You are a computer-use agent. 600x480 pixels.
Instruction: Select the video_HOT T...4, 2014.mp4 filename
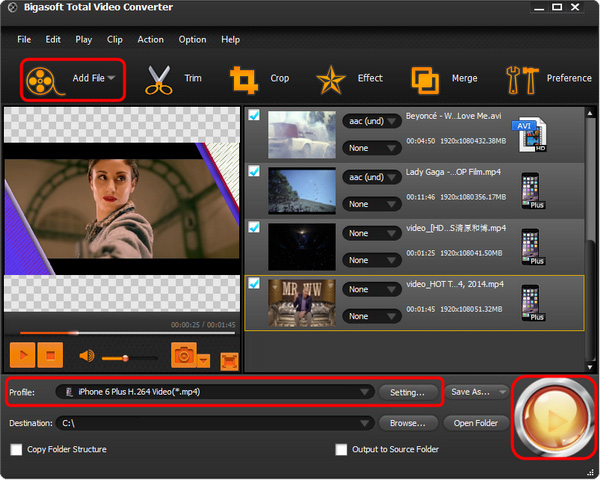(455, 284)
